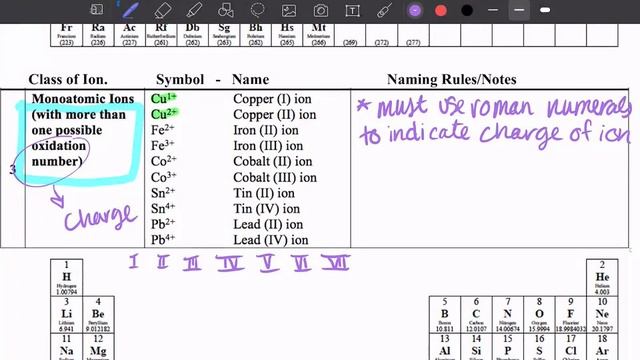Click the 'Monoatomic Ions' class text
This screenshot has width=640, height=360.
pos(83,99)
